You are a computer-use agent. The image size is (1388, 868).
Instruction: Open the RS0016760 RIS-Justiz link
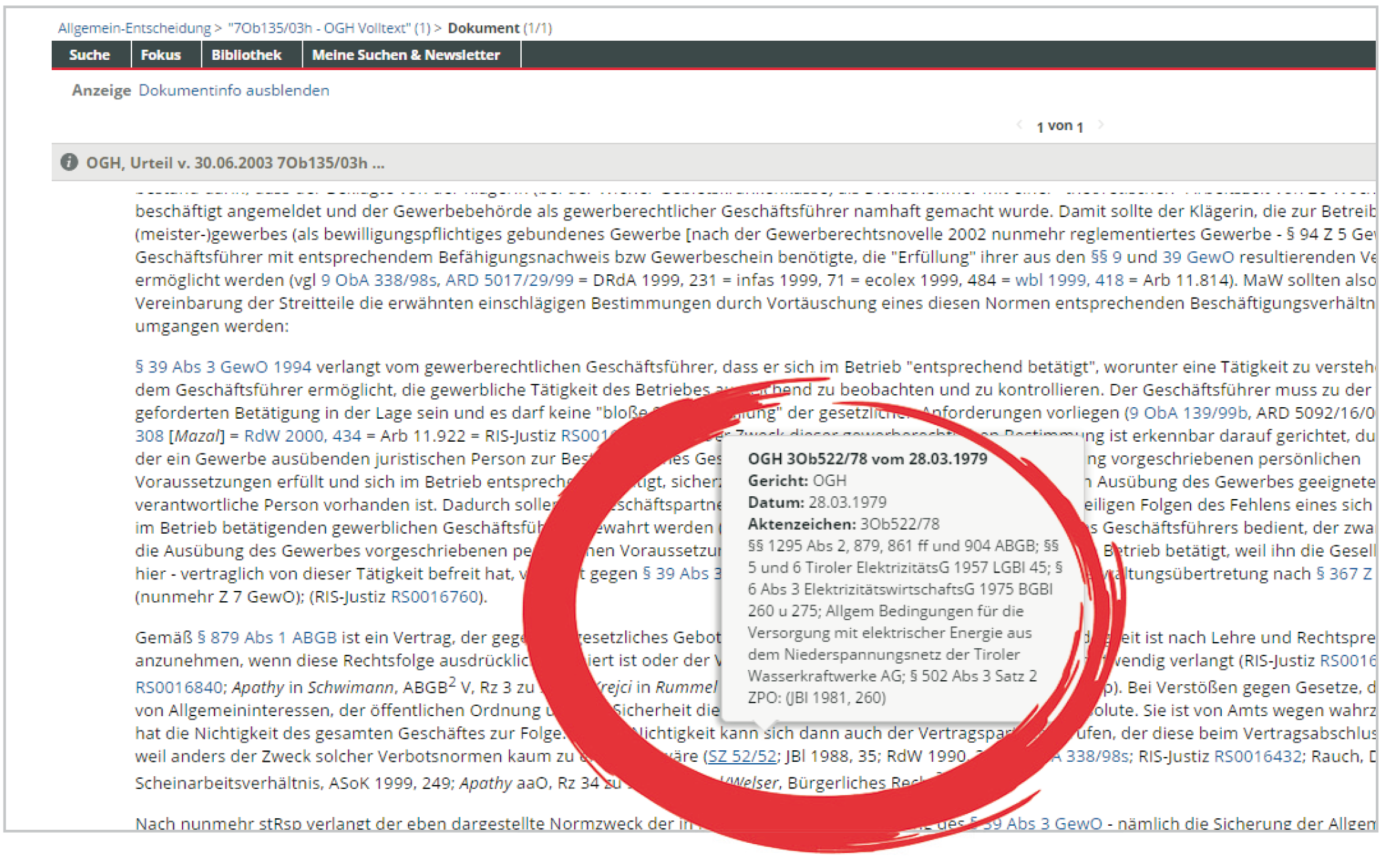(x=435, y=596)
